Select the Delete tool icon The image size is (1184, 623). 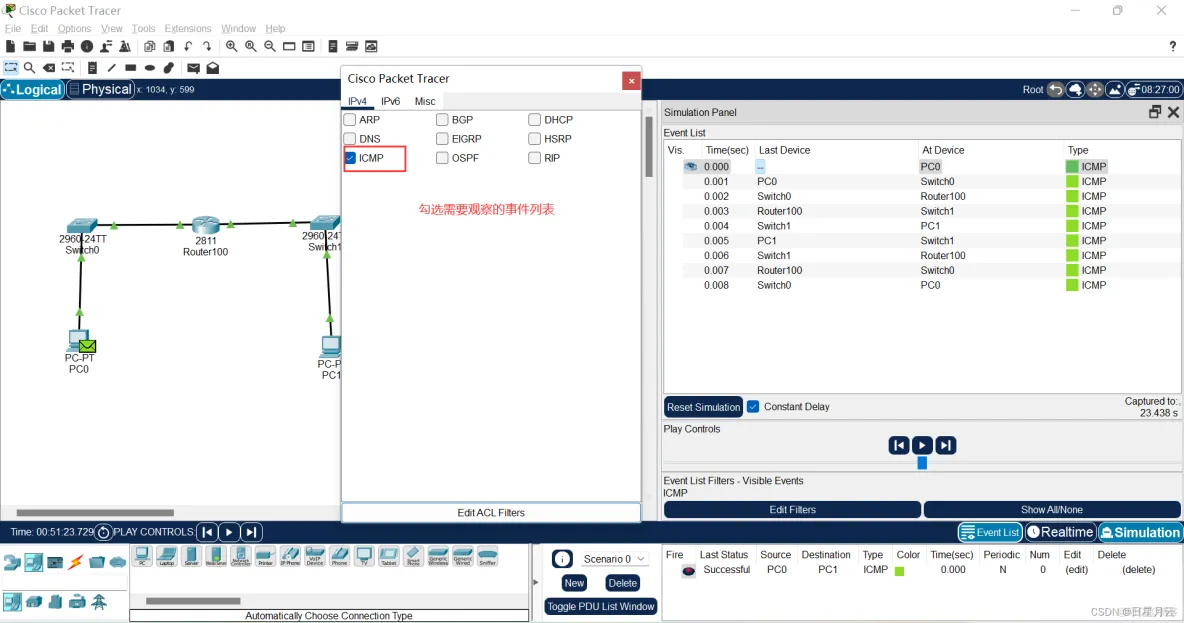48,68
